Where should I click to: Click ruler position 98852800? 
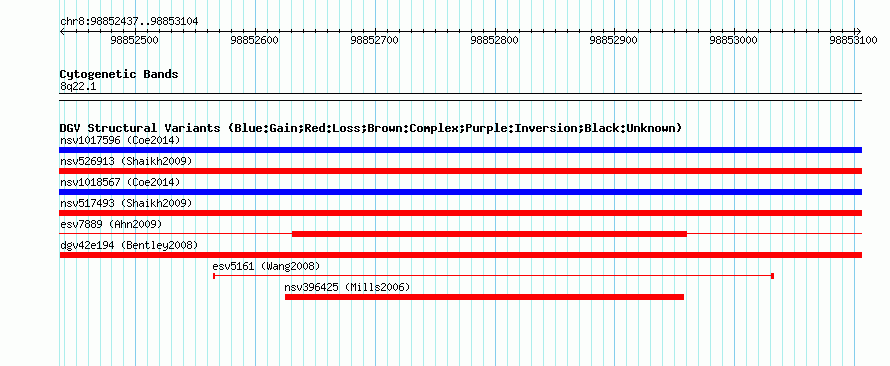pyautogui.click(x=495, y=40)
